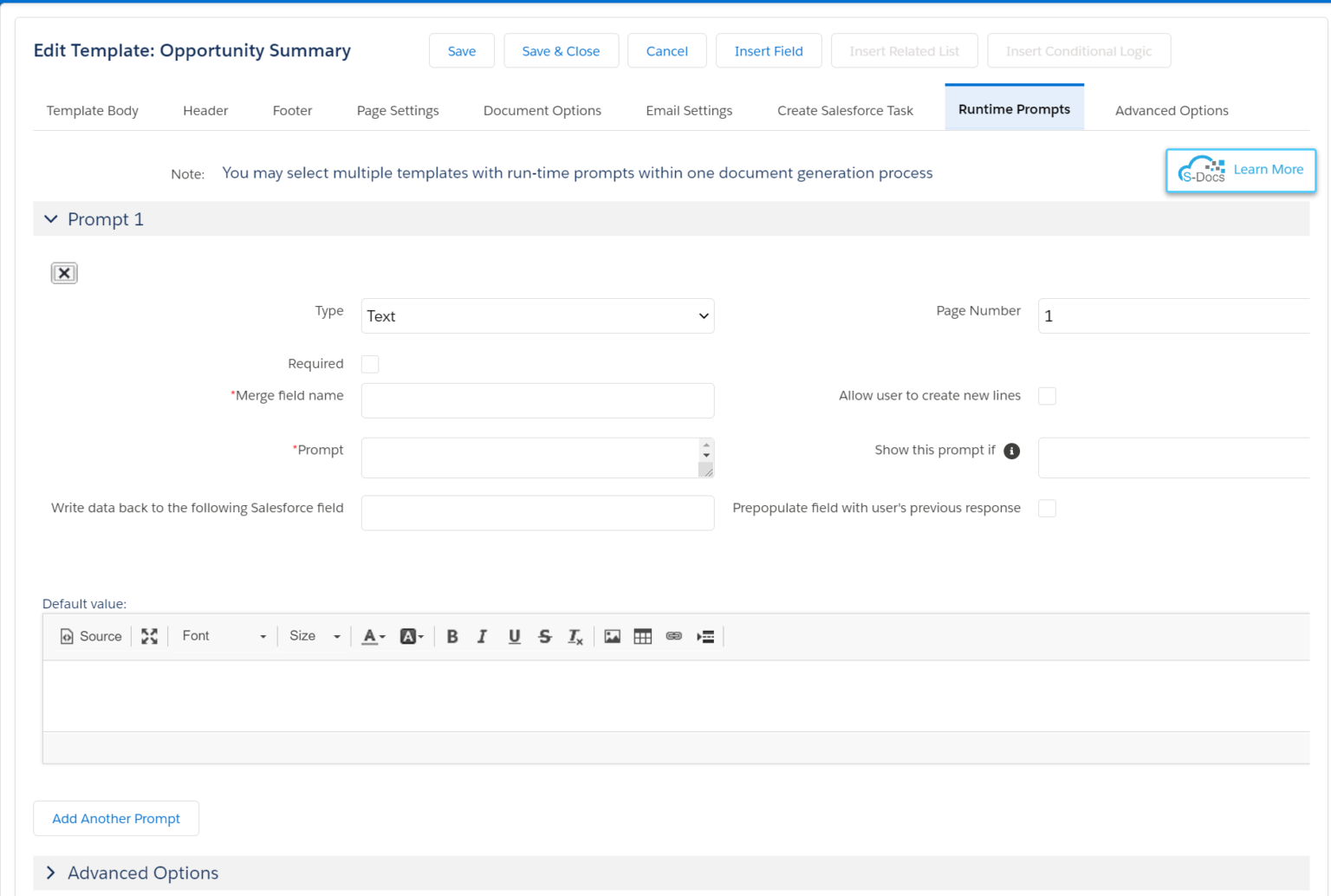Open the Font dropdown in editor toolbar
Image resolution: width=1331 pixels, height=896 pixels.
(224, 636)
